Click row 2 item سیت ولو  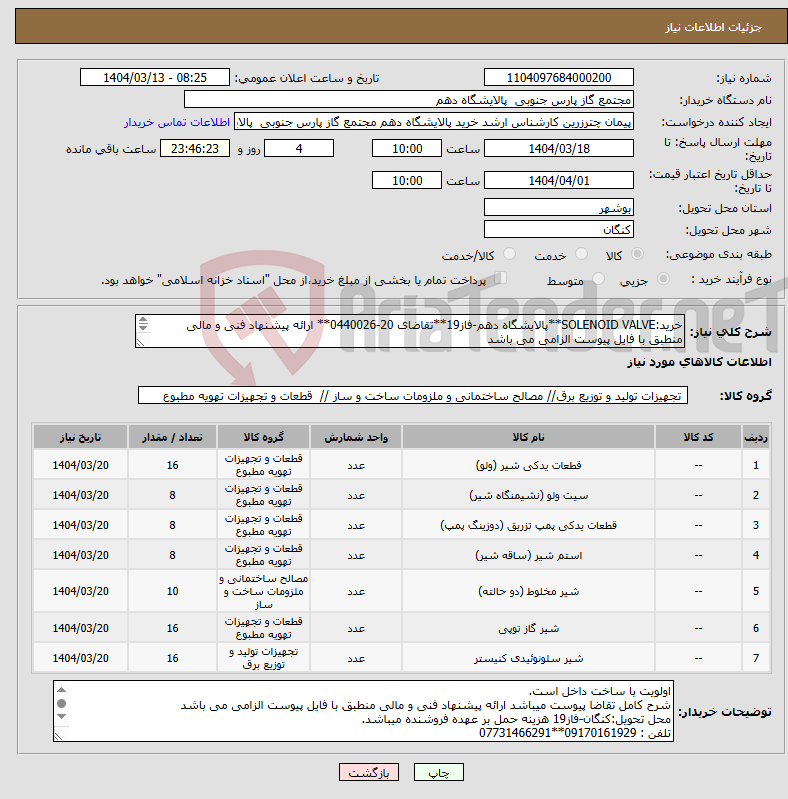(x=529, y=495)
